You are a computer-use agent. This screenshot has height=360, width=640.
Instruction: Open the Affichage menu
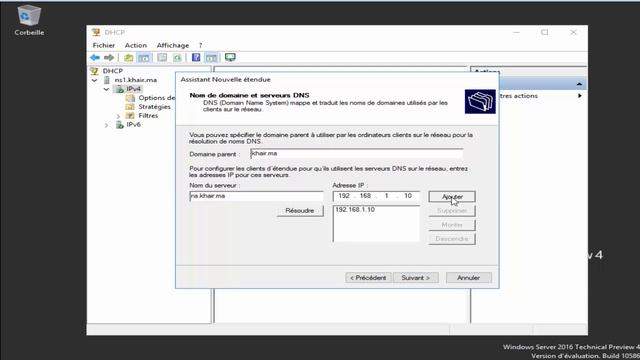(173, 45)
